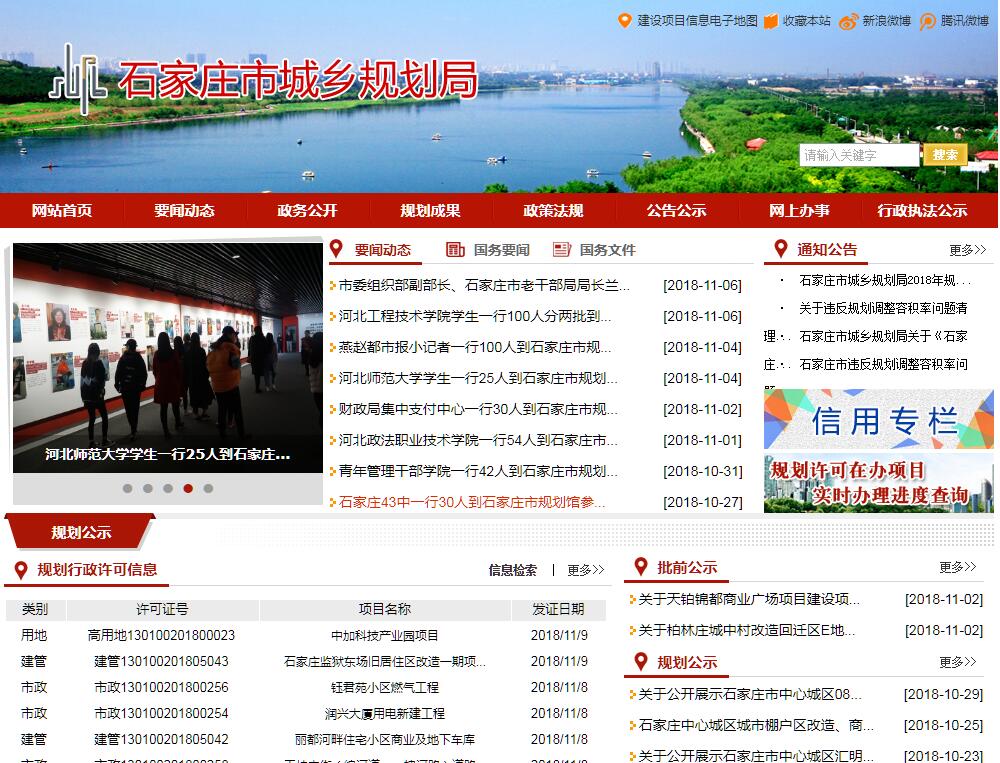Select the fifth carousel dot indicator
The height and width of the screenshot is (763, 1000).
[208, 489]
